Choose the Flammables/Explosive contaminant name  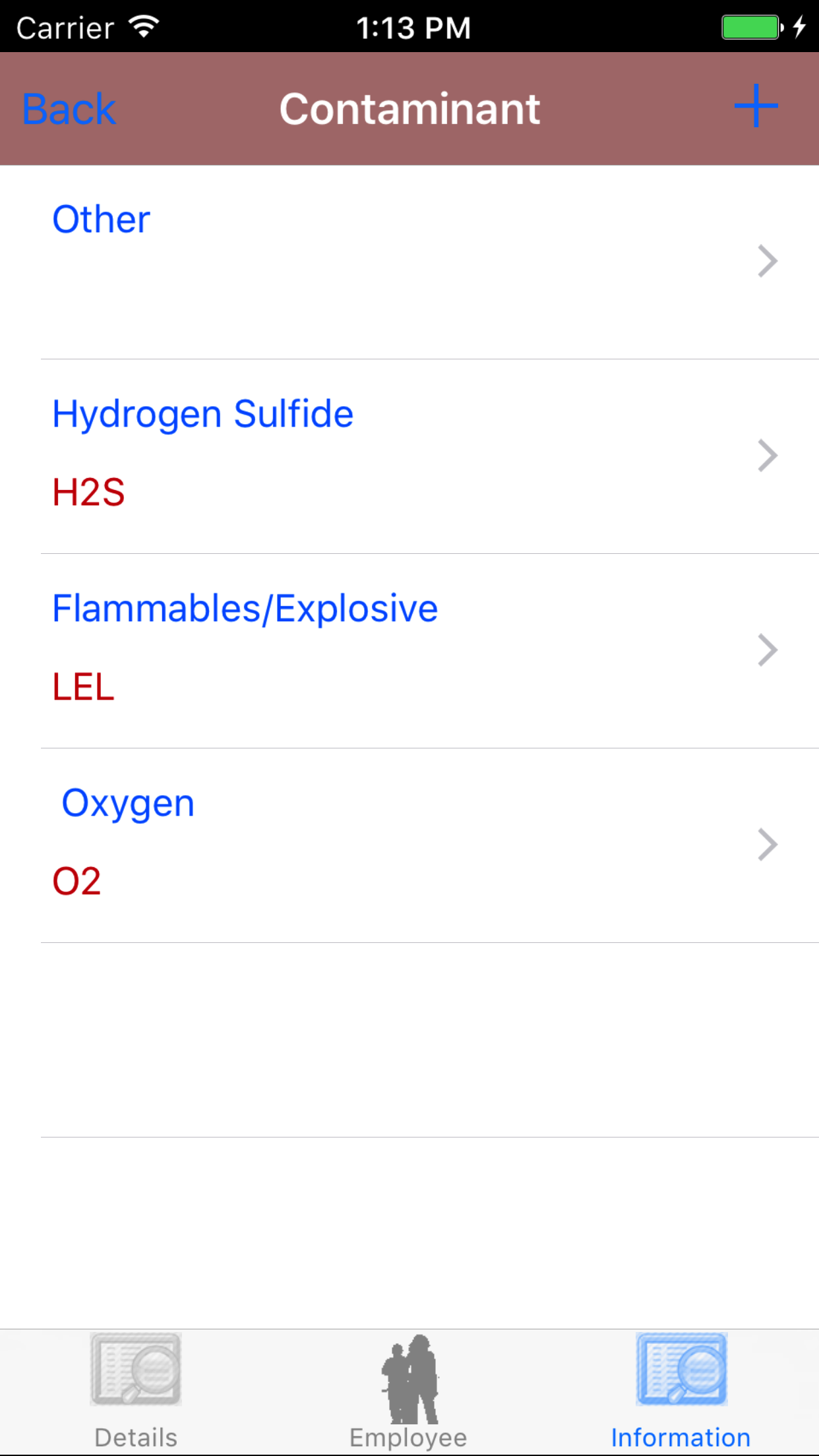click(245, 609)
